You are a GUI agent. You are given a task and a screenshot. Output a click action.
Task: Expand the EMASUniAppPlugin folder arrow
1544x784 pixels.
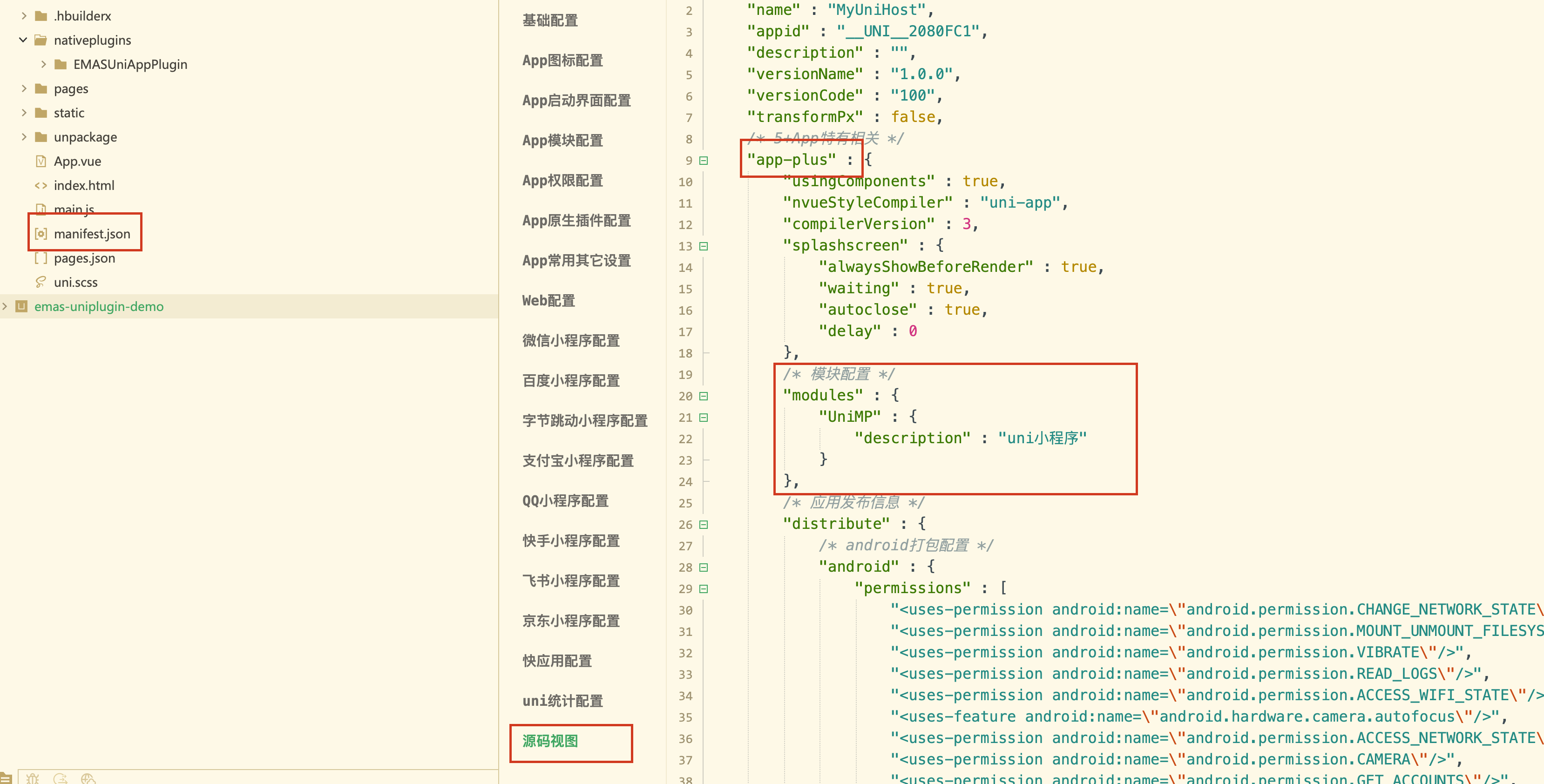click(43, 64)
